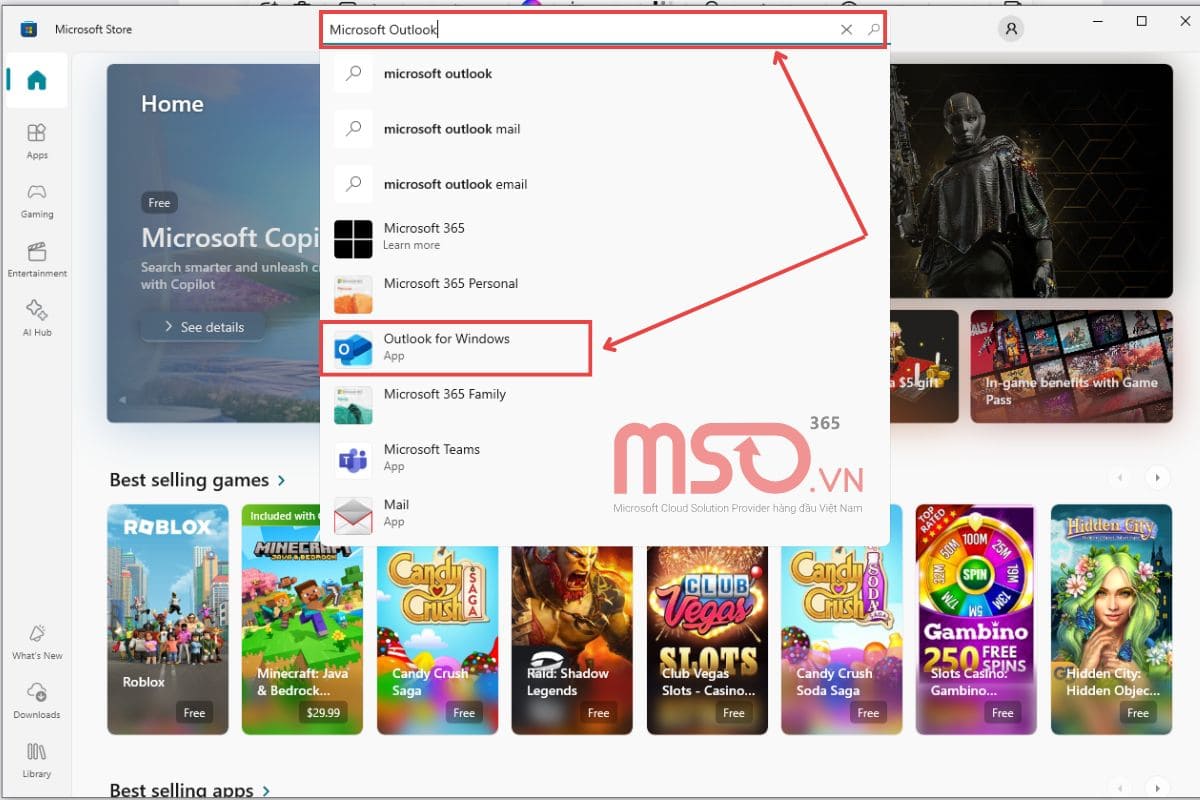The image size is (1200, 800).
Task: Open the Home sidebar icon
Action: point(37,81)
